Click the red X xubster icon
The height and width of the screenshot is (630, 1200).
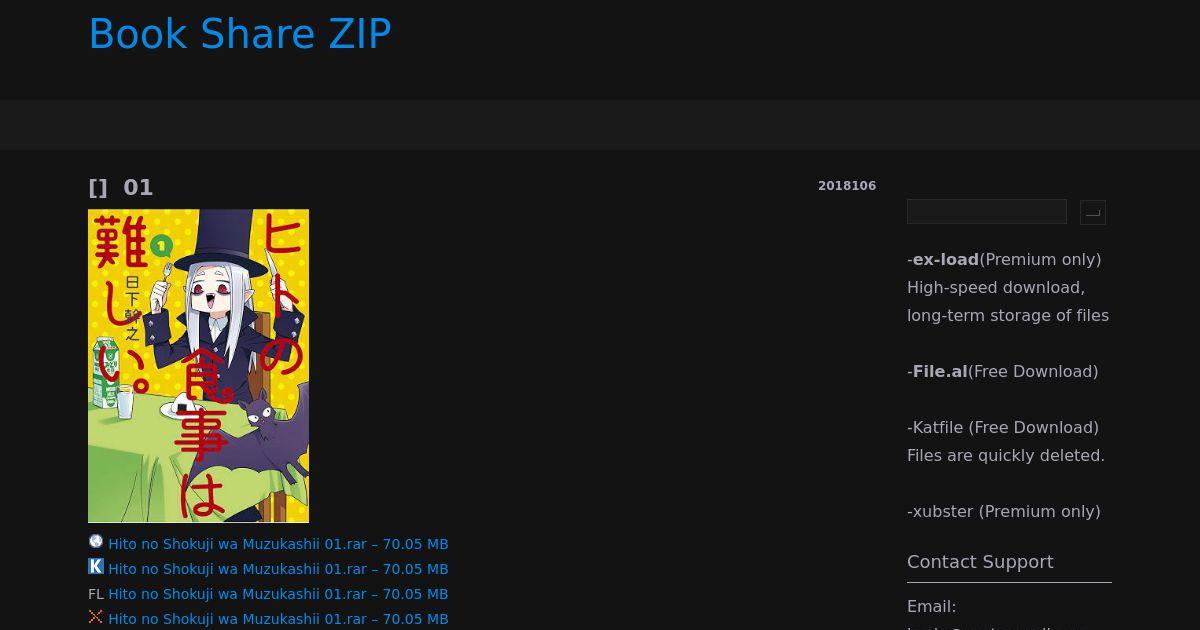(x=96, y=617)
